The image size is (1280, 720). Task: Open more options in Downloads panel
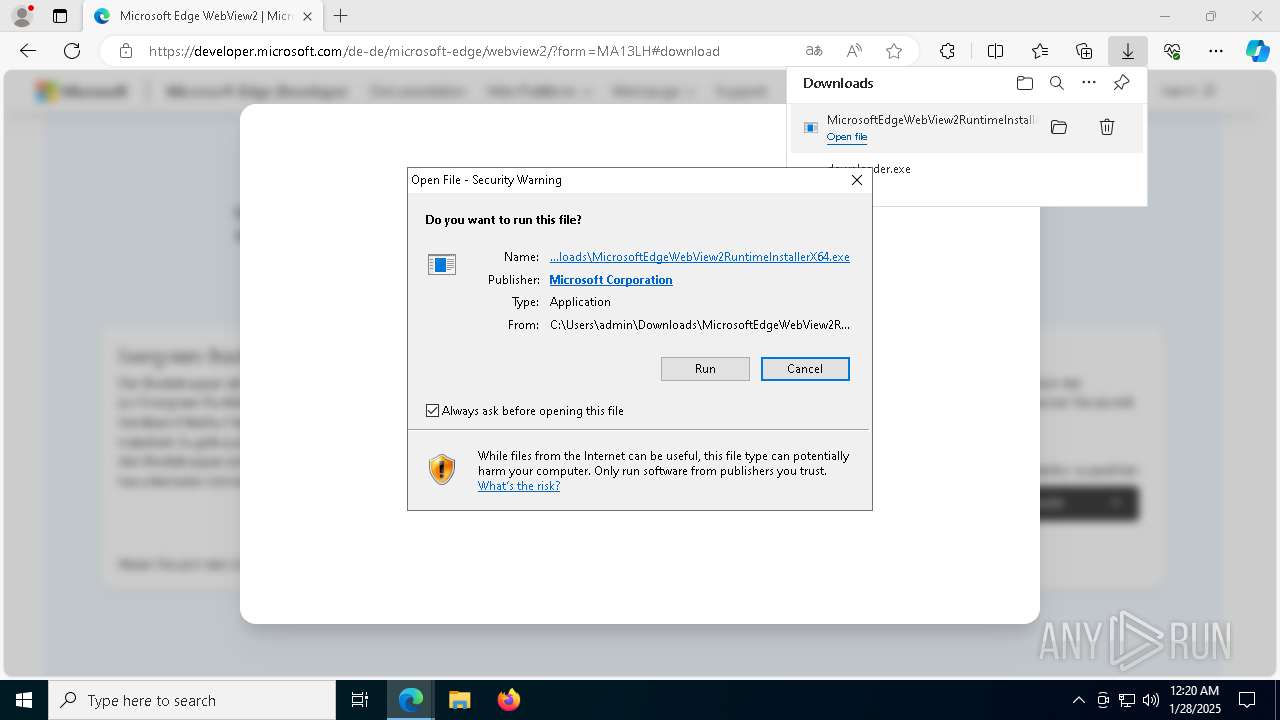[x=1089, y=83]
